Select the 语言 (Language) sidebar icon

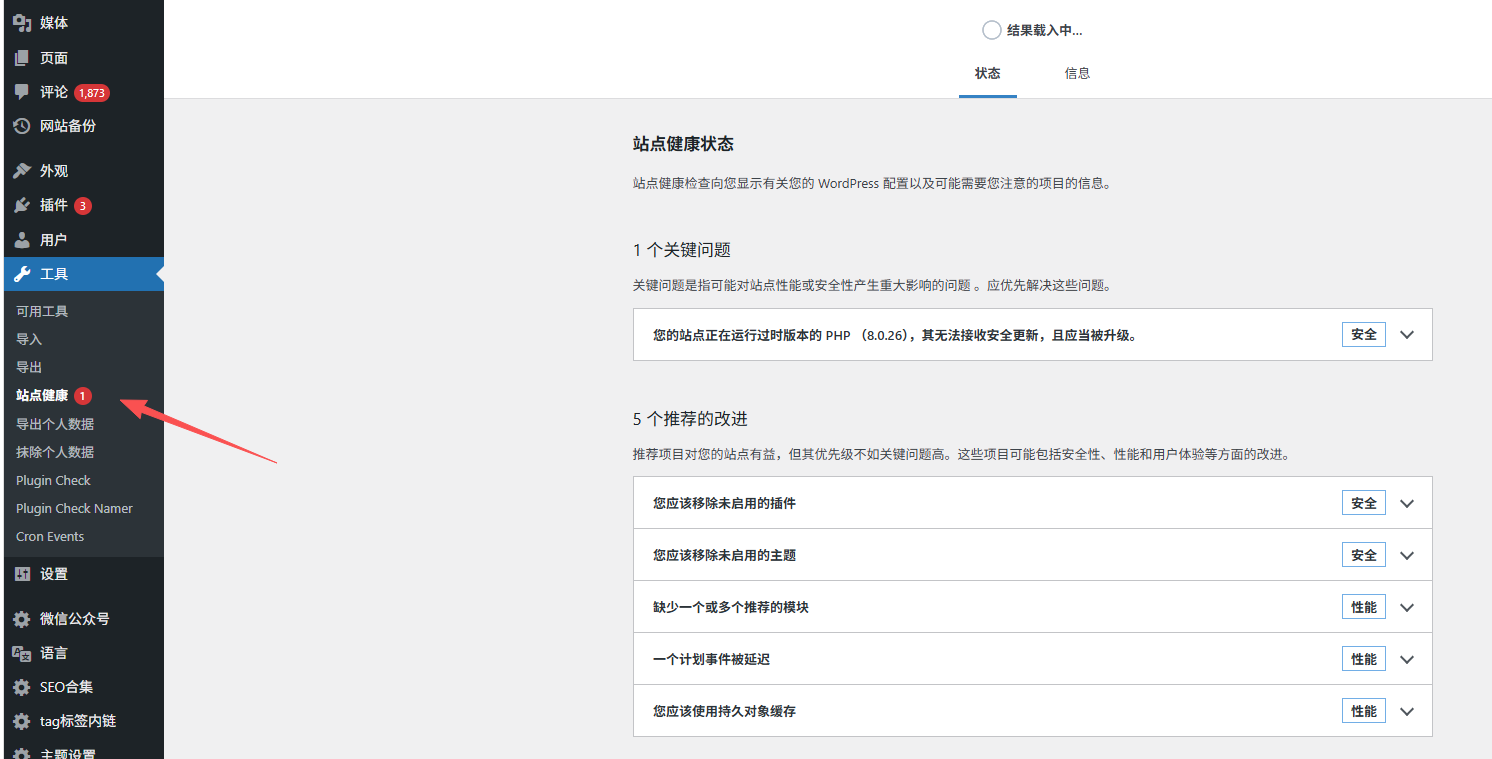pyautogui.click(x=22, y=653)
